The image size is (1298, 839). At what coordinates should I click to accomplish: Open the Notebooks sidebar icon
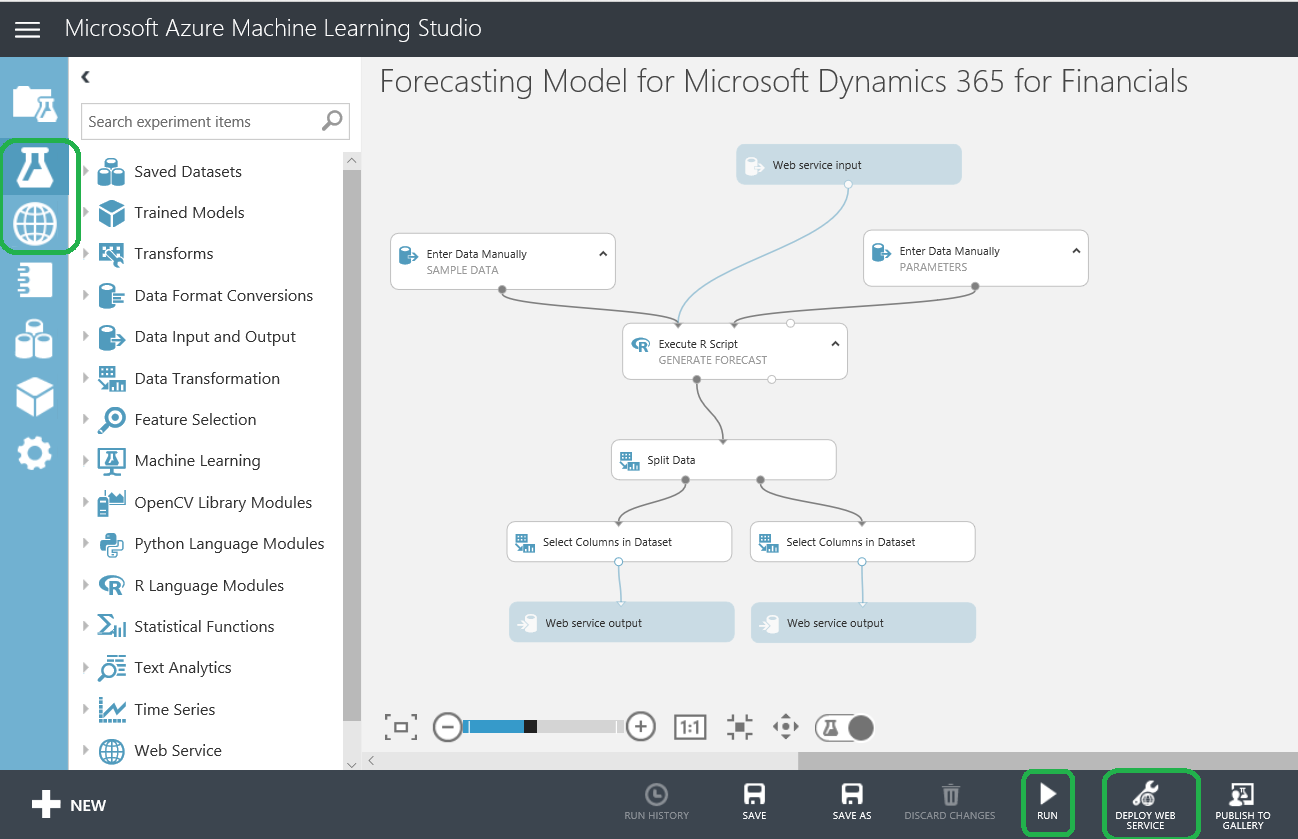pos(34,283)
